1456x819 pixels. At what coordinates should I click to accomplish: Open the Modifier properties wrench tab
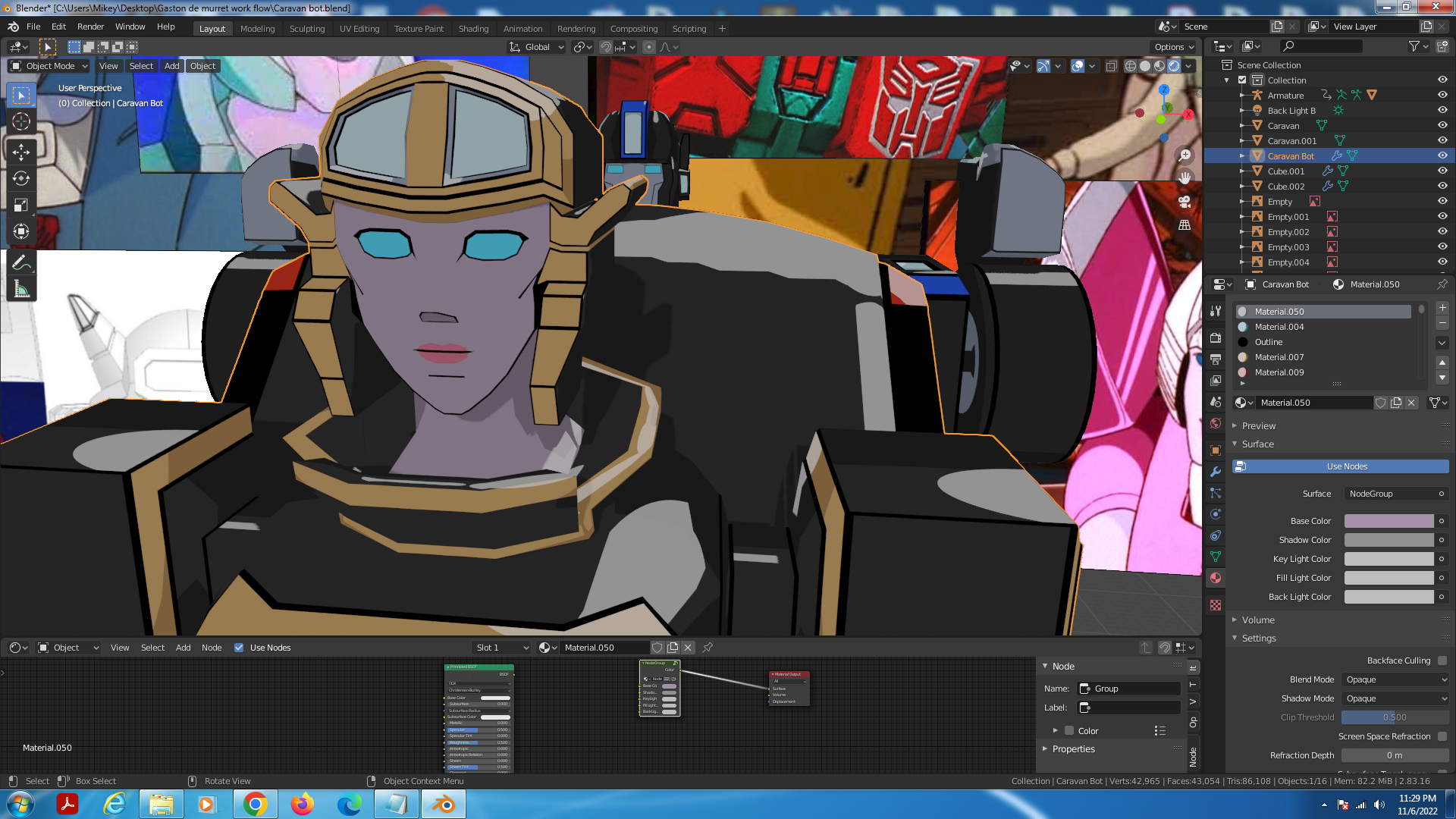pos(1216,472)
